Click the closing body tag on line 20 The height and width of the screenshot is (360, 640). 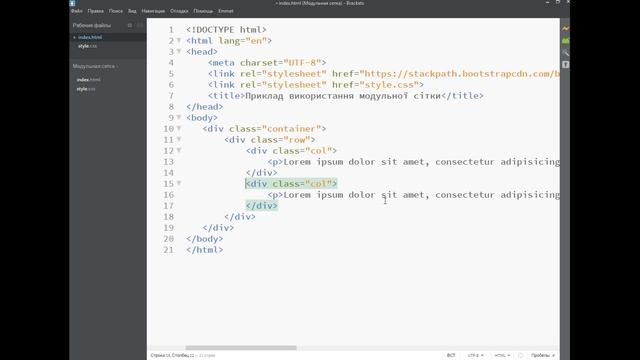(x=204, y=239)
